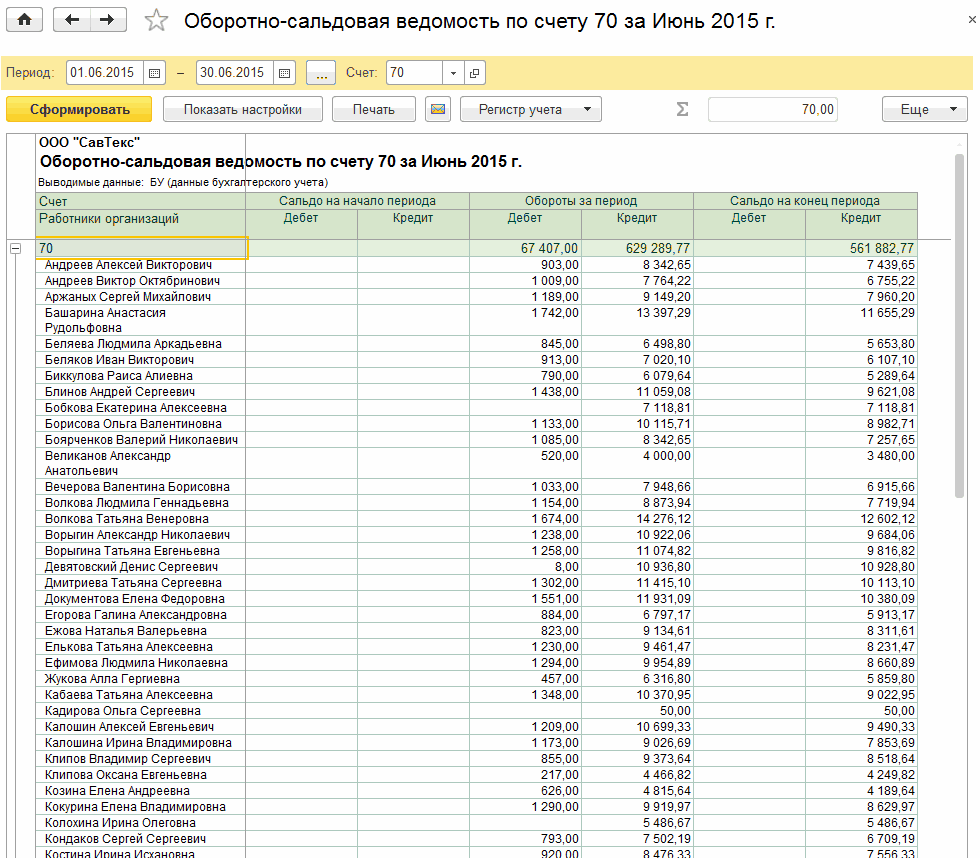This screenshot has width=980, height=858.
Task: Collapse the account 70 group row
Action: [x=16, y=248]
